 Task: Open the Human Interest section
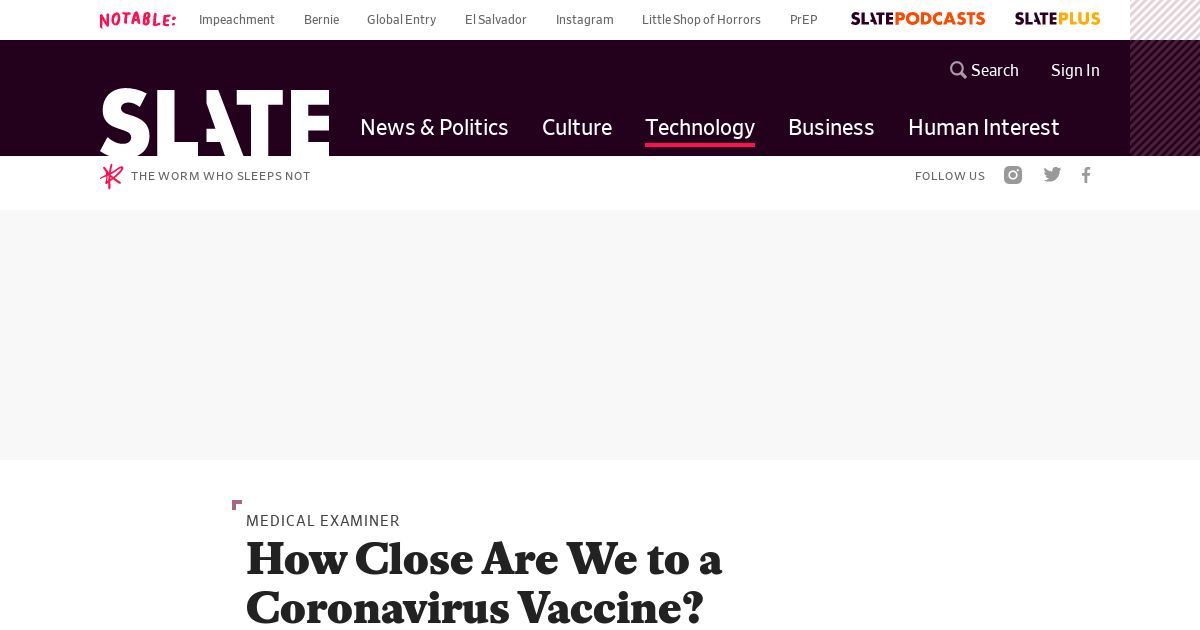coord(983,127)
